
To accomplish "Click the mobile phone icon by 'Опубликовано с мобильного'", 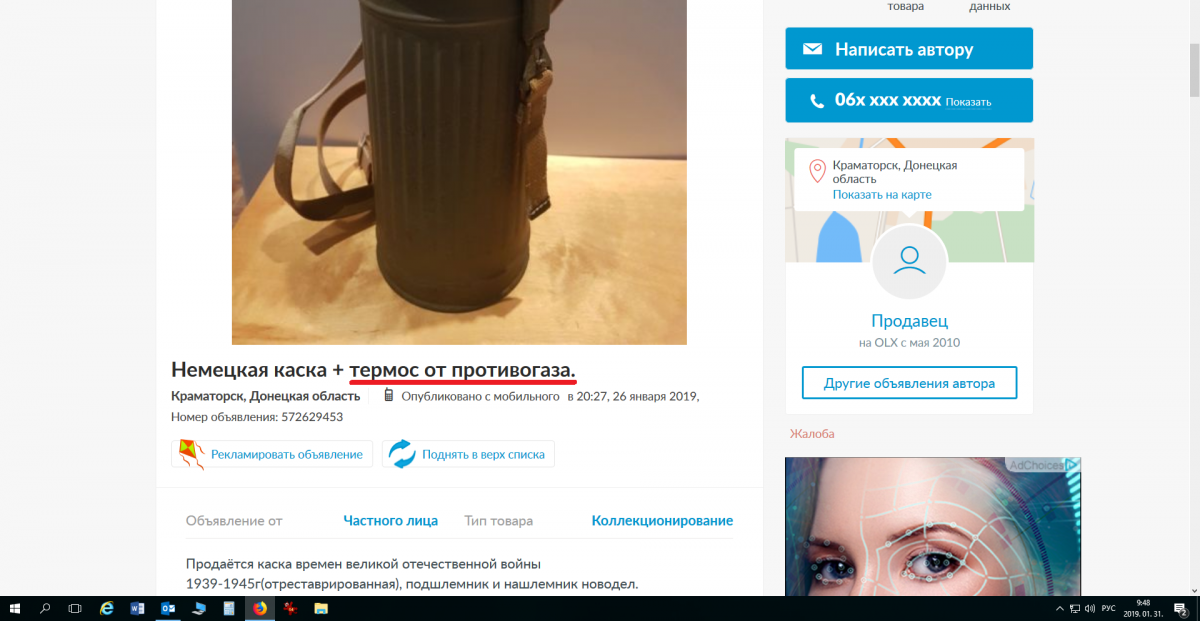I will tap(389, 396).
